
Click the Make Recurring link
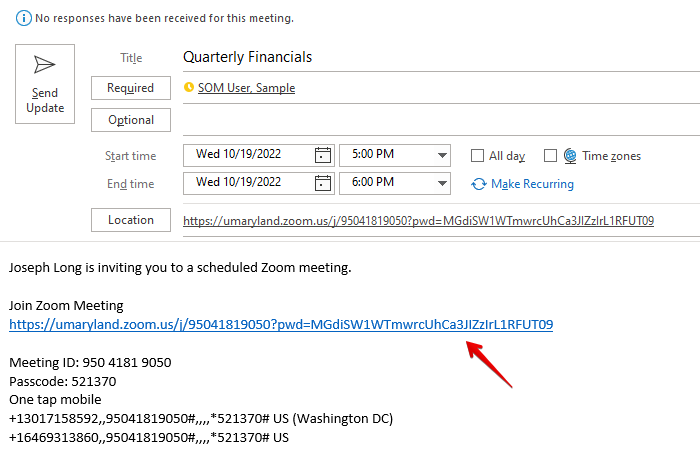coord(532,184)
